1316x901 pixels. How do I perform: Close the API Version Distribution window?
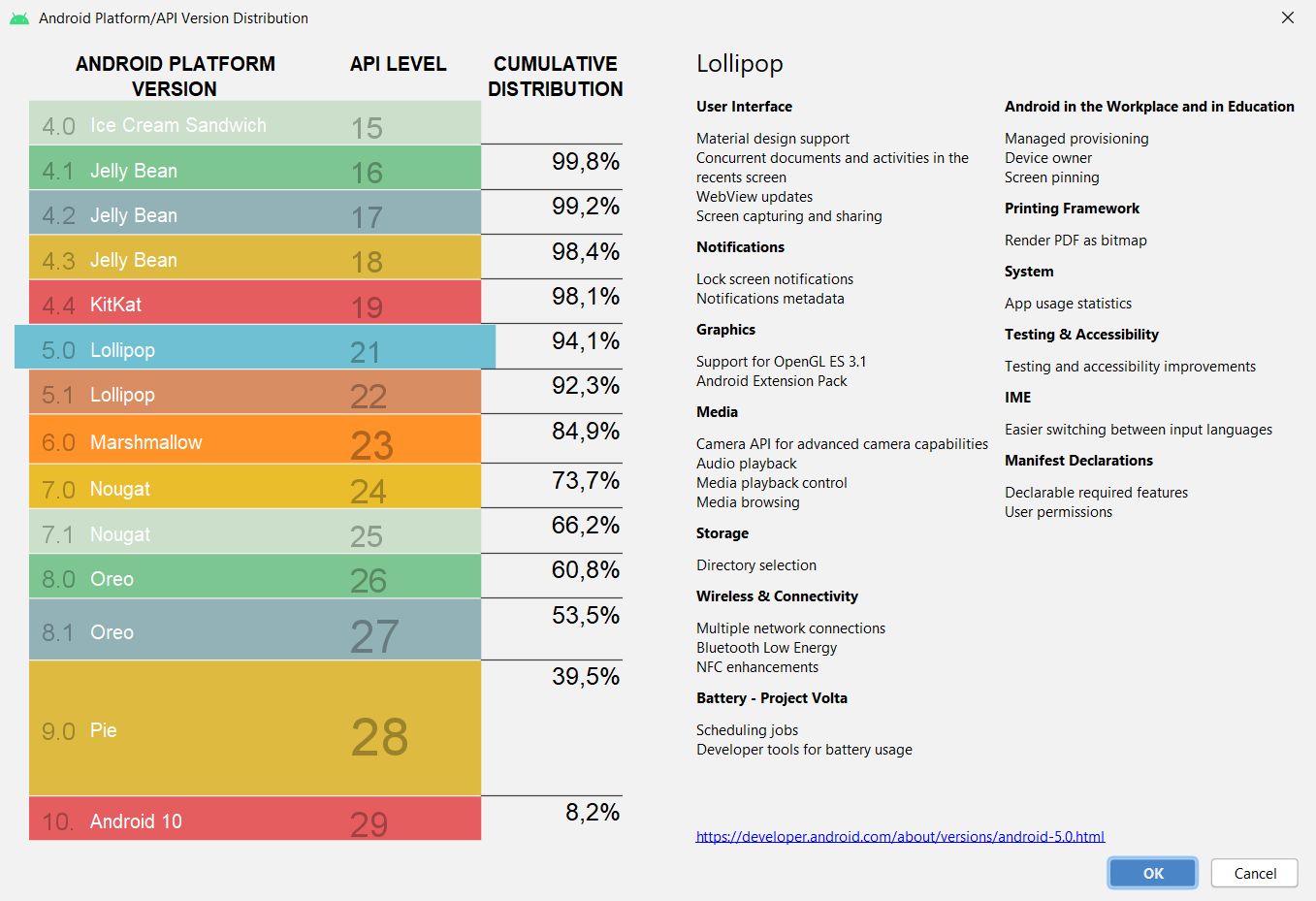coord(1288,17)
